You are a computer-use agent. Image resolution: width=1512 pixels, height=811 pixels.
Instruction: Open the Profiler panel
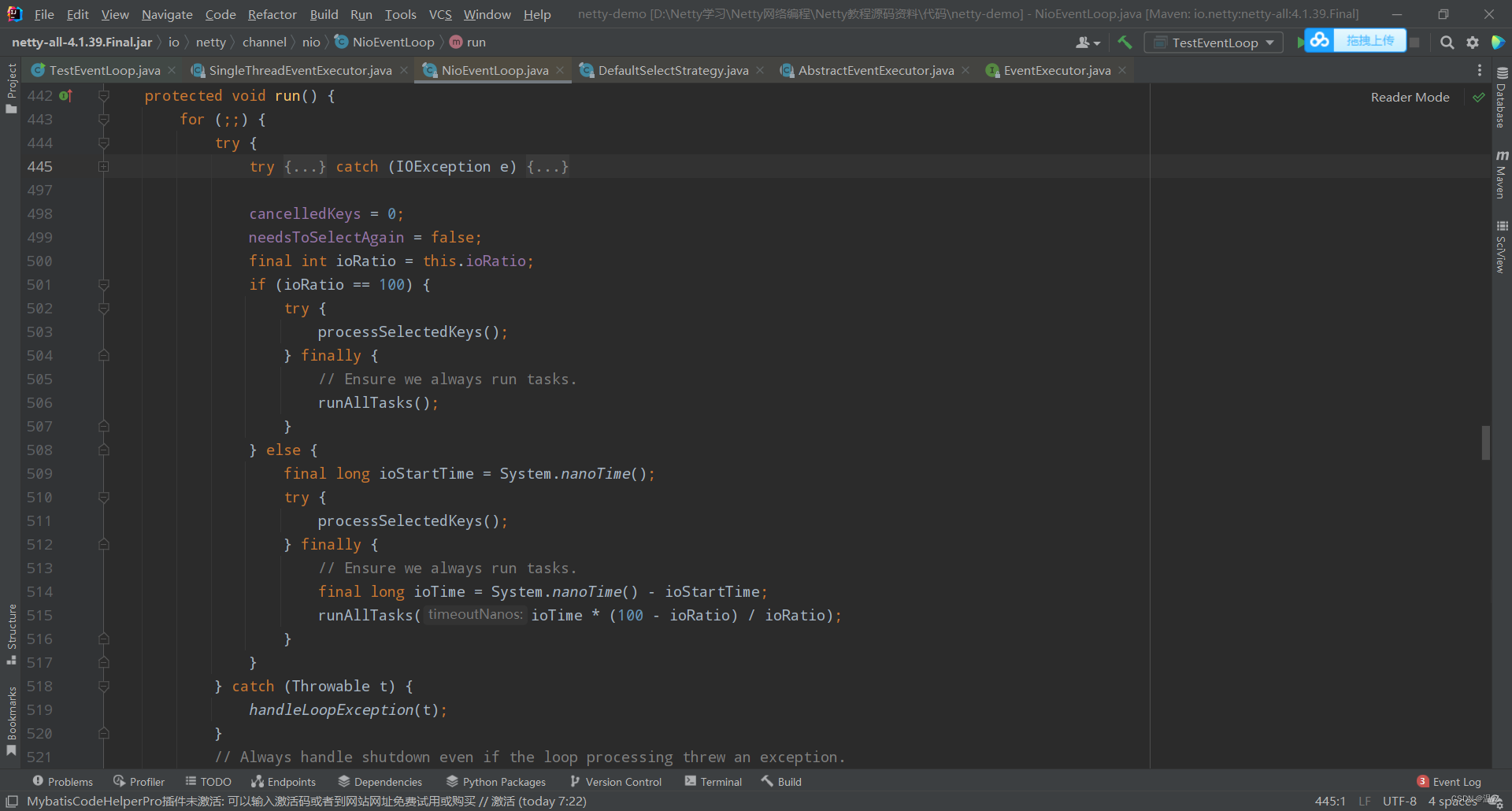(139, 781)
